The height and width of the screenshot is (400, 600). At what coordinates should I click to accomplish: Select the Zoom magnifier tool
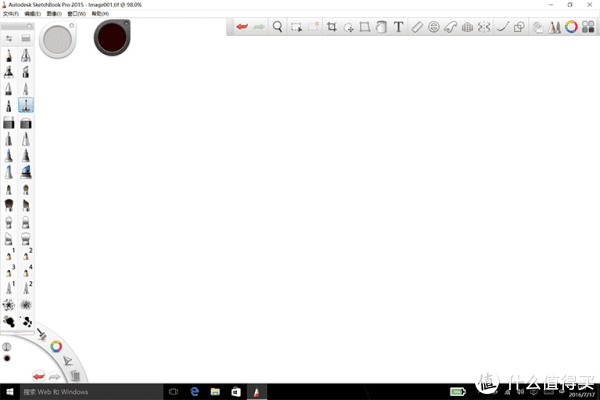pos(278,27)
